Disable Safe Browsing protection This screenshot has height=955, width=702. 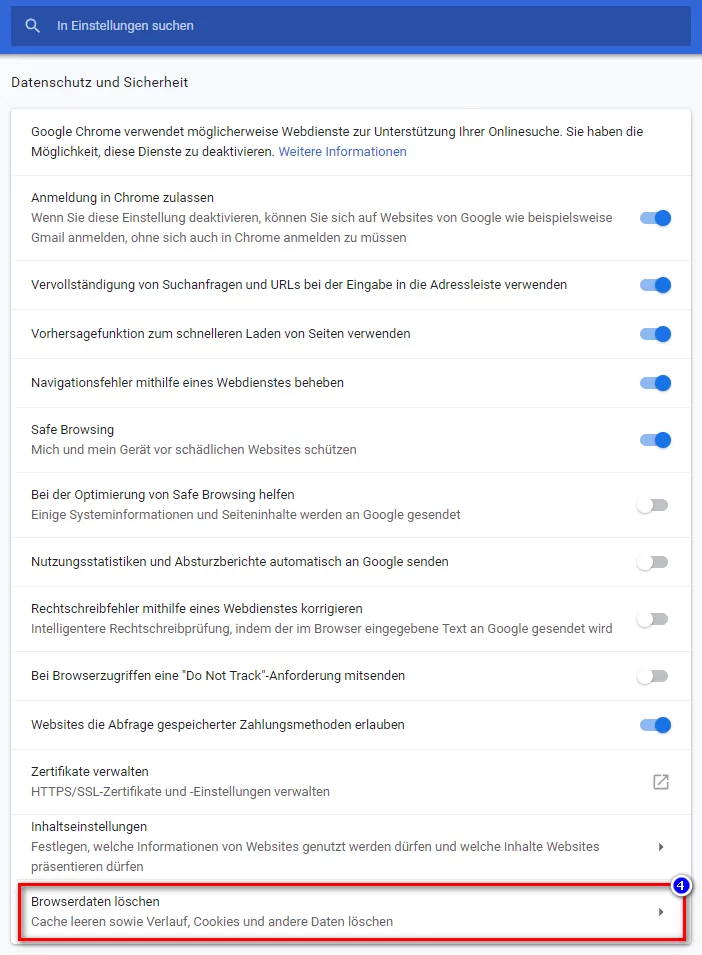click(655, 440)
